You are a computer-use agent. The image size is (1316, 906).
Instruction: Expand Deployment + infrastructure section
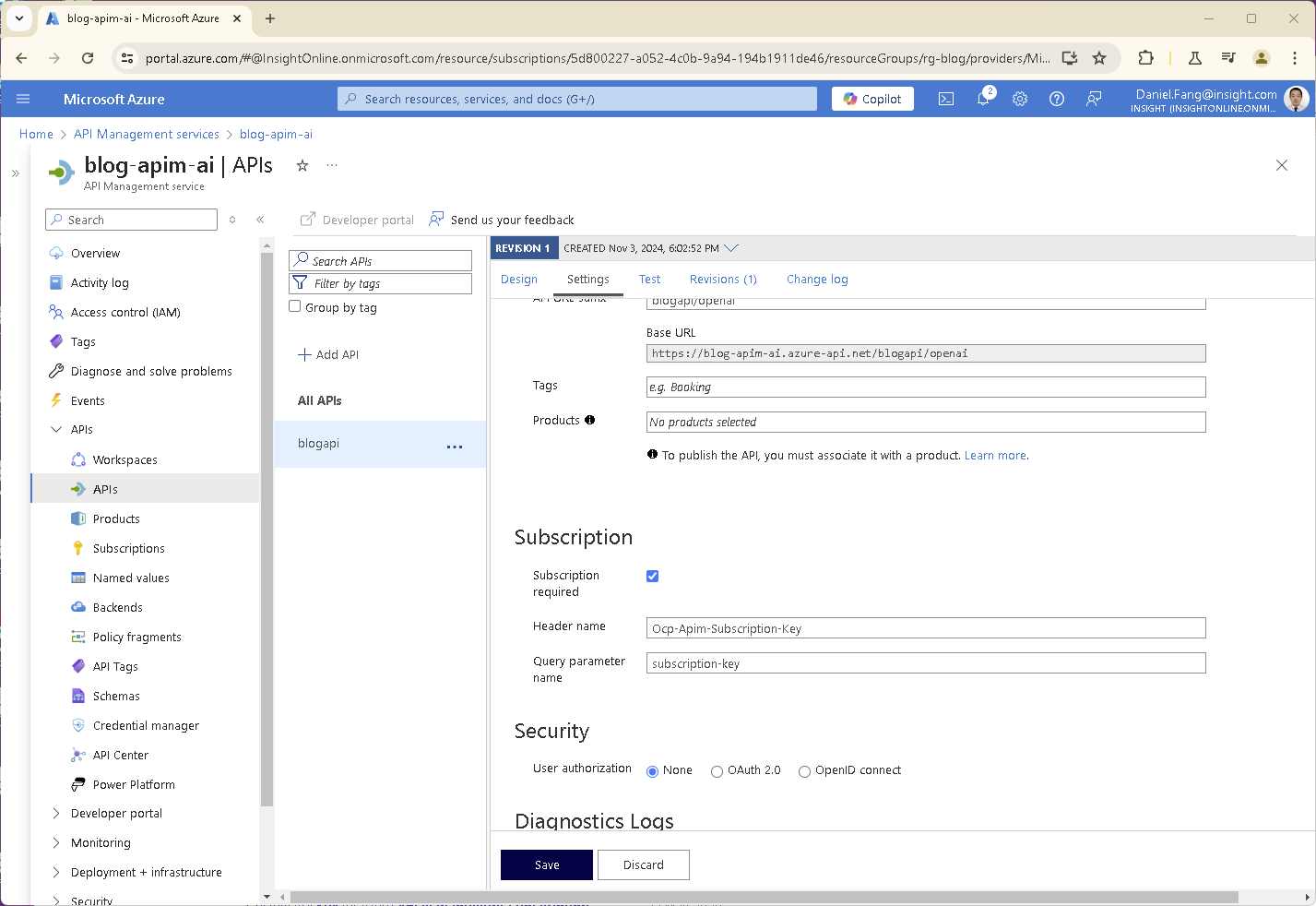coord(56,872)
